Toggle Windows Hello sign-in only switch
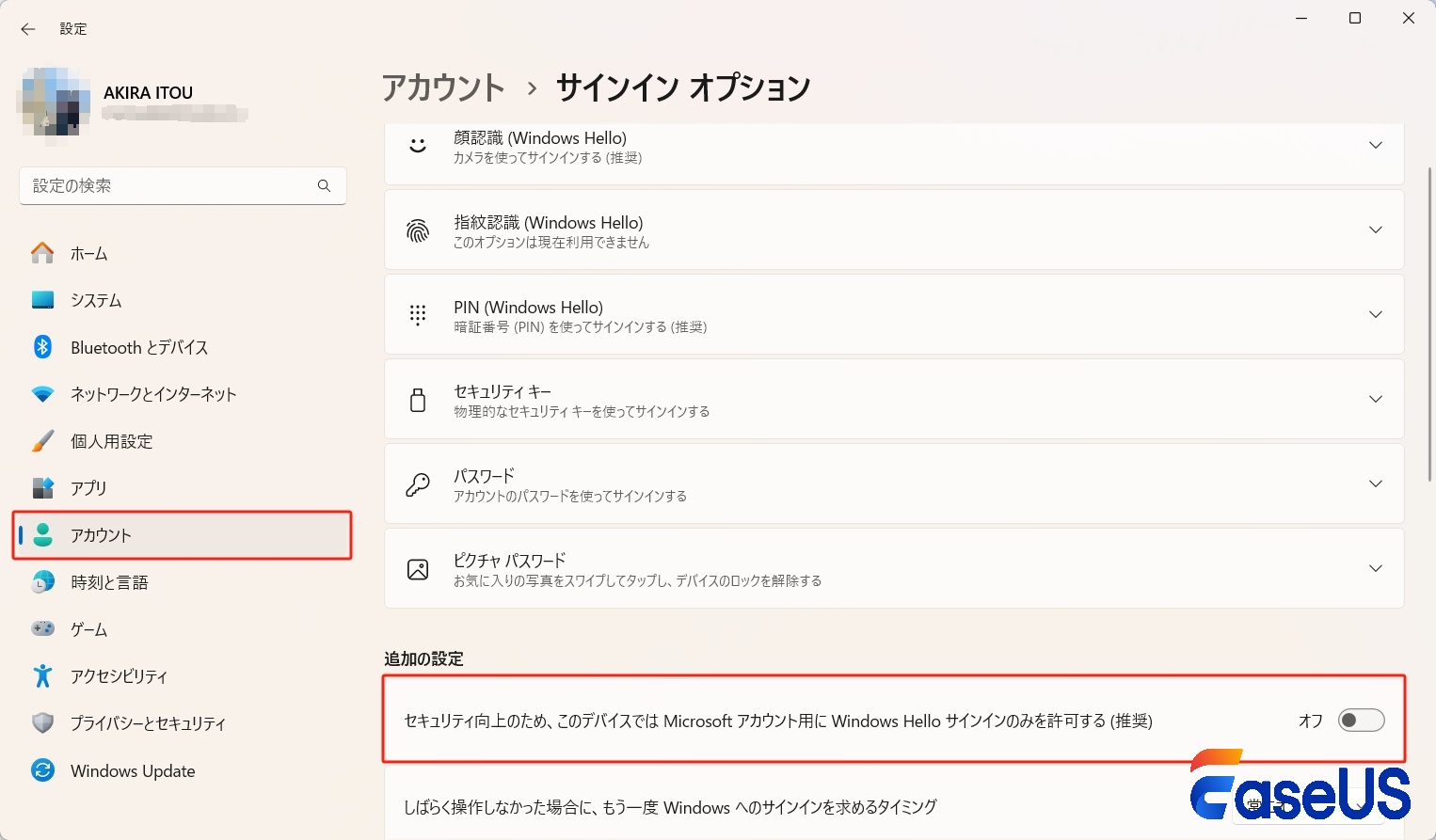1436x840 pixels. tap(1361, 721)
